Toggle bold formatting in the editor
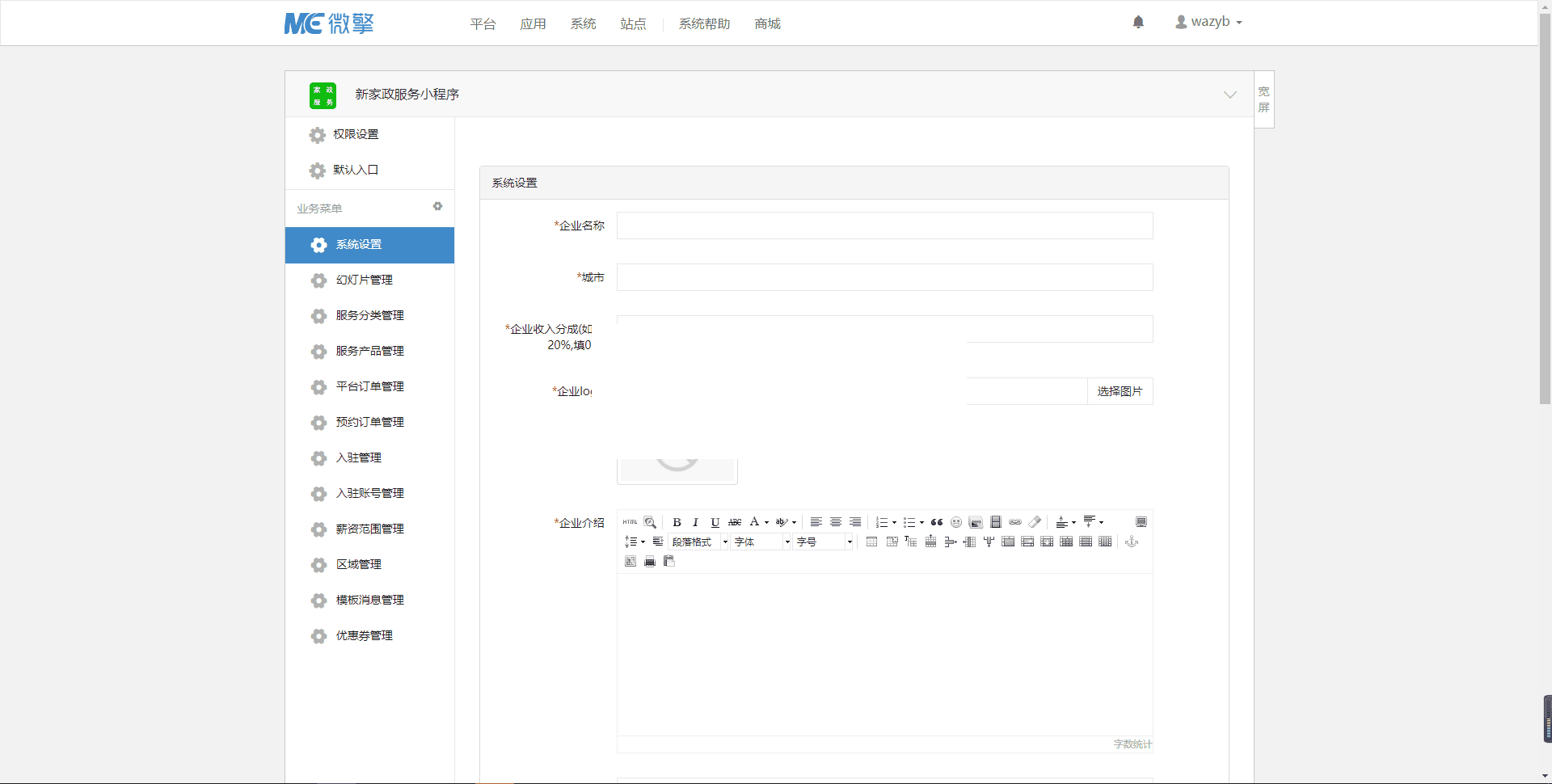This screenshot has height=784, width=1552. [x=677, y=522]
